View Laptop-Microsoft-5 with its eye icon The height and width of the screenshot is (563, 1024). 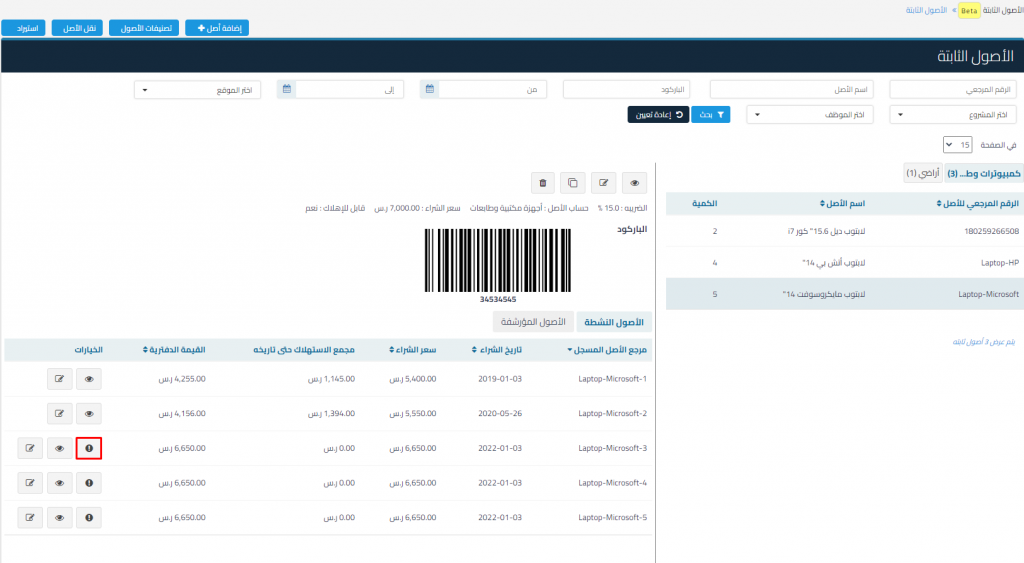pos(59,517)
